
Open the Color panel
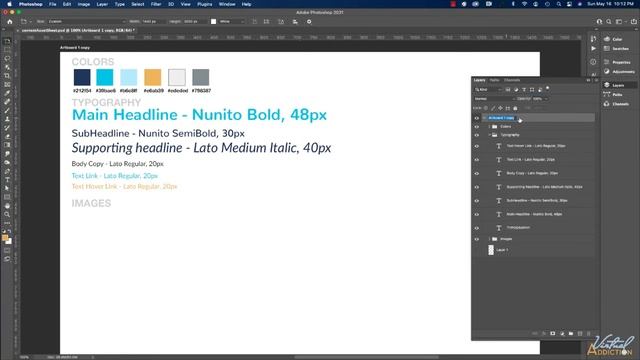pyautogui.click(x=614, y=39)
